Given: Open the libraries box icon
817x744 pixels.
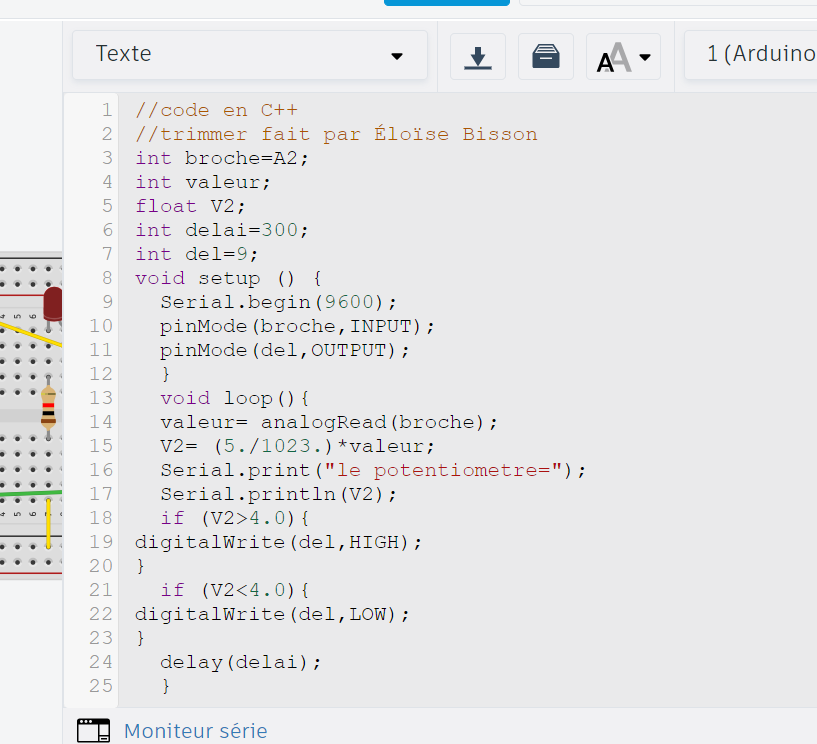Looking at the screenshot, I should pyautogui.click(x=546, y=56).
